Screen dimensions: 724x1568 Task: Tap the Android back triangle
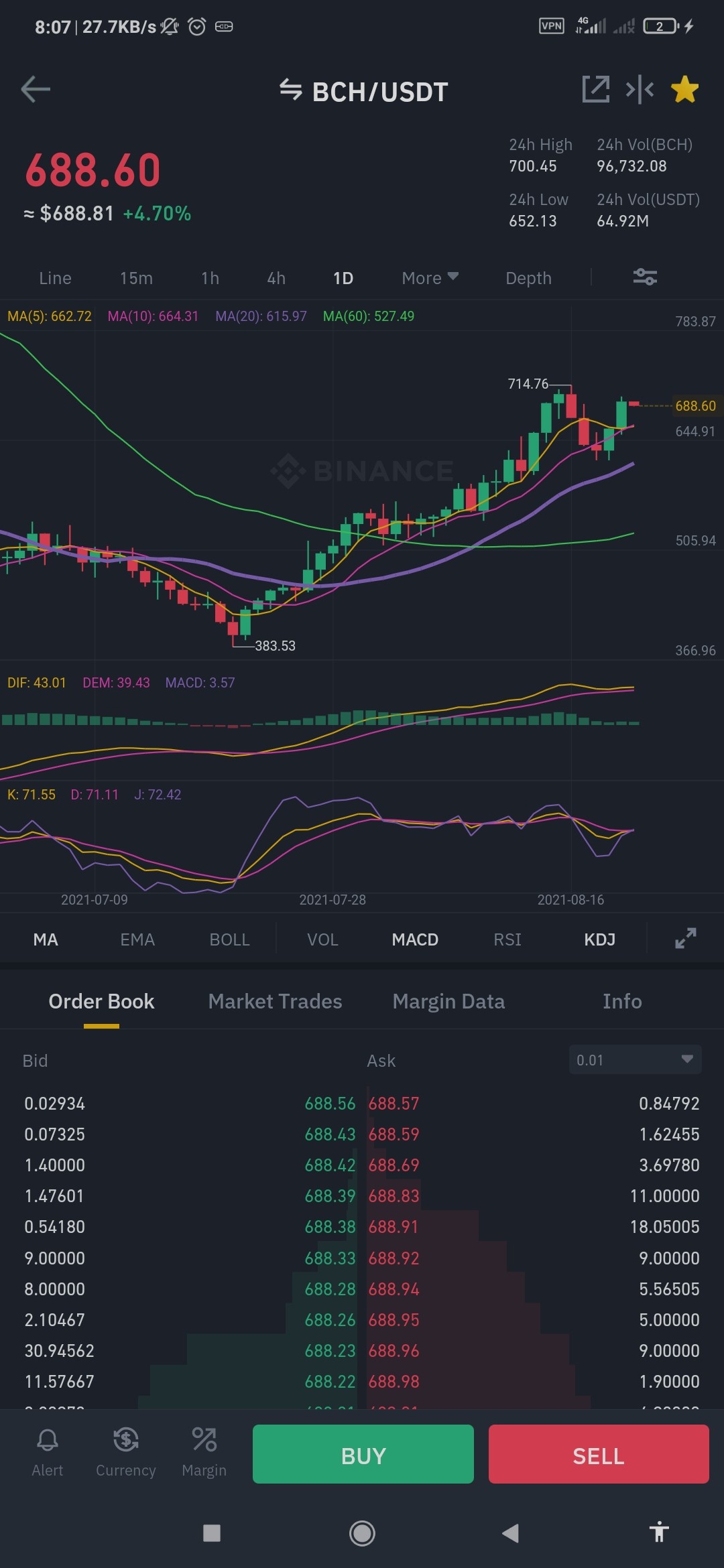[511, 1533]
